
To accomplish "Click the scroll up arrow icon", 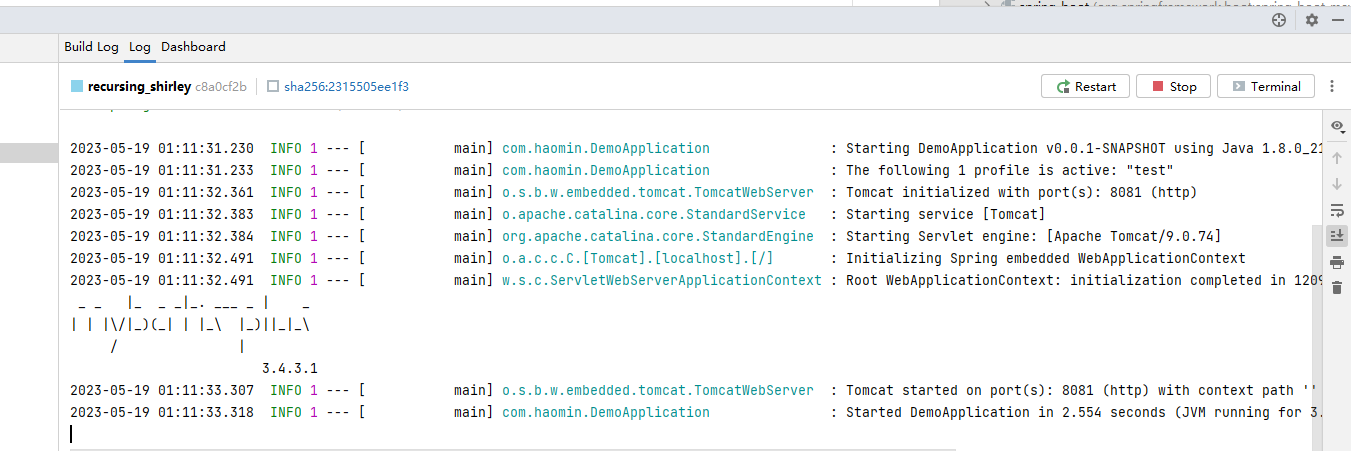I will 1337,158.
